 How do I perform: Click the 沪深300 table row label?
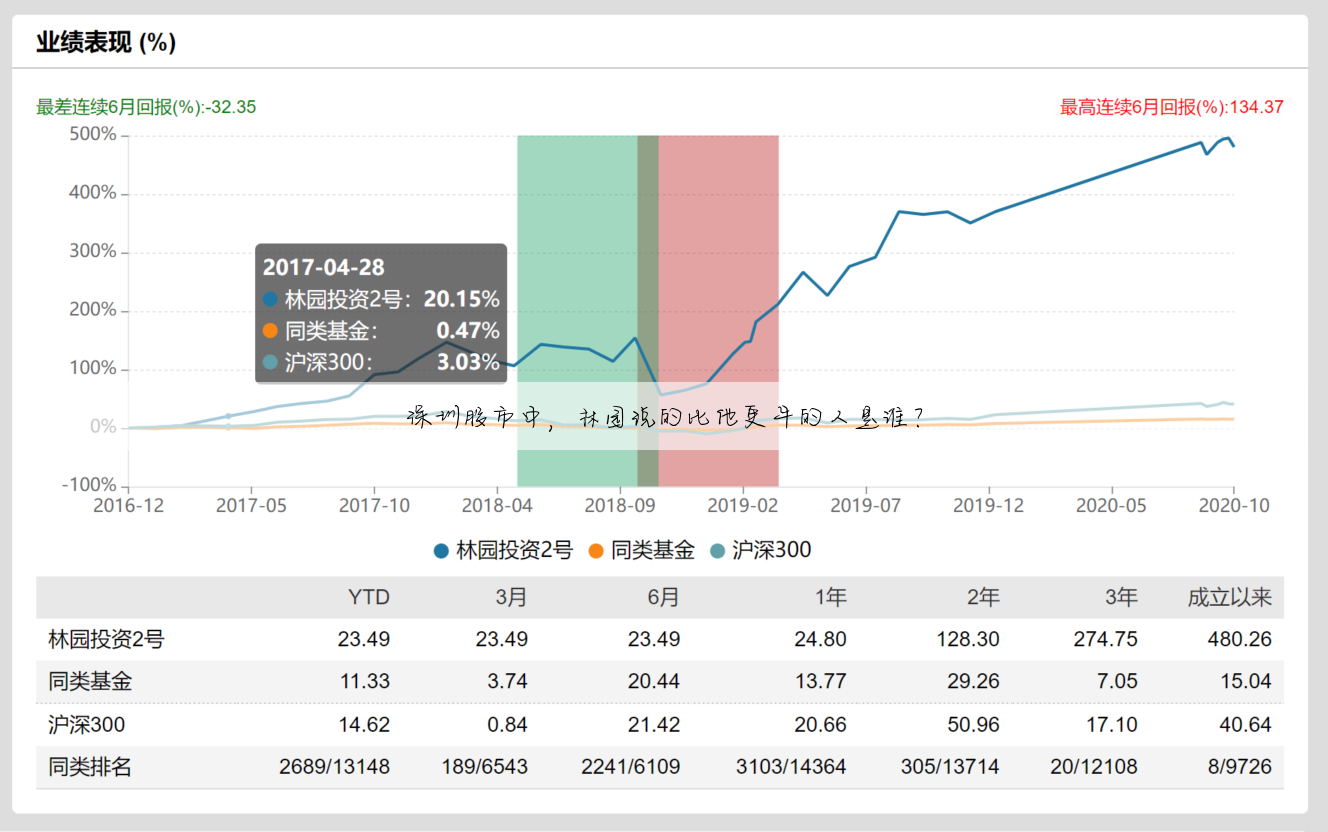86,724
